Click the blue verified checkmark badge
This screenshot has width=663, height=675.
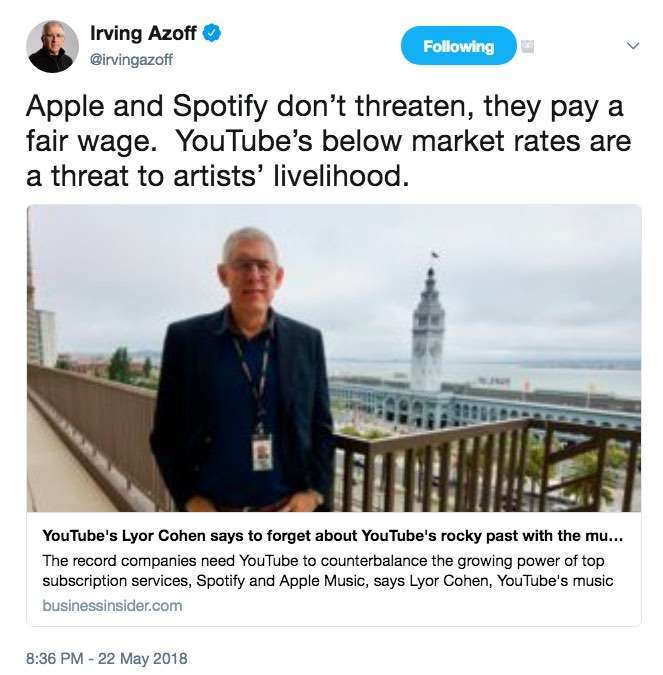click(x=211, y=33)
